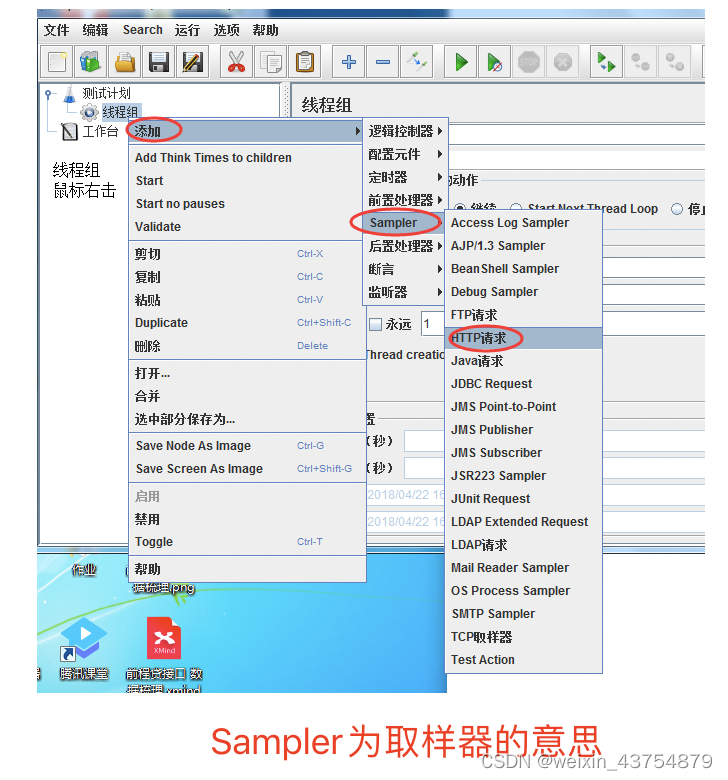Click the loop count field showing 1
The height and width of the screenshot is (780, 728).
432,324
